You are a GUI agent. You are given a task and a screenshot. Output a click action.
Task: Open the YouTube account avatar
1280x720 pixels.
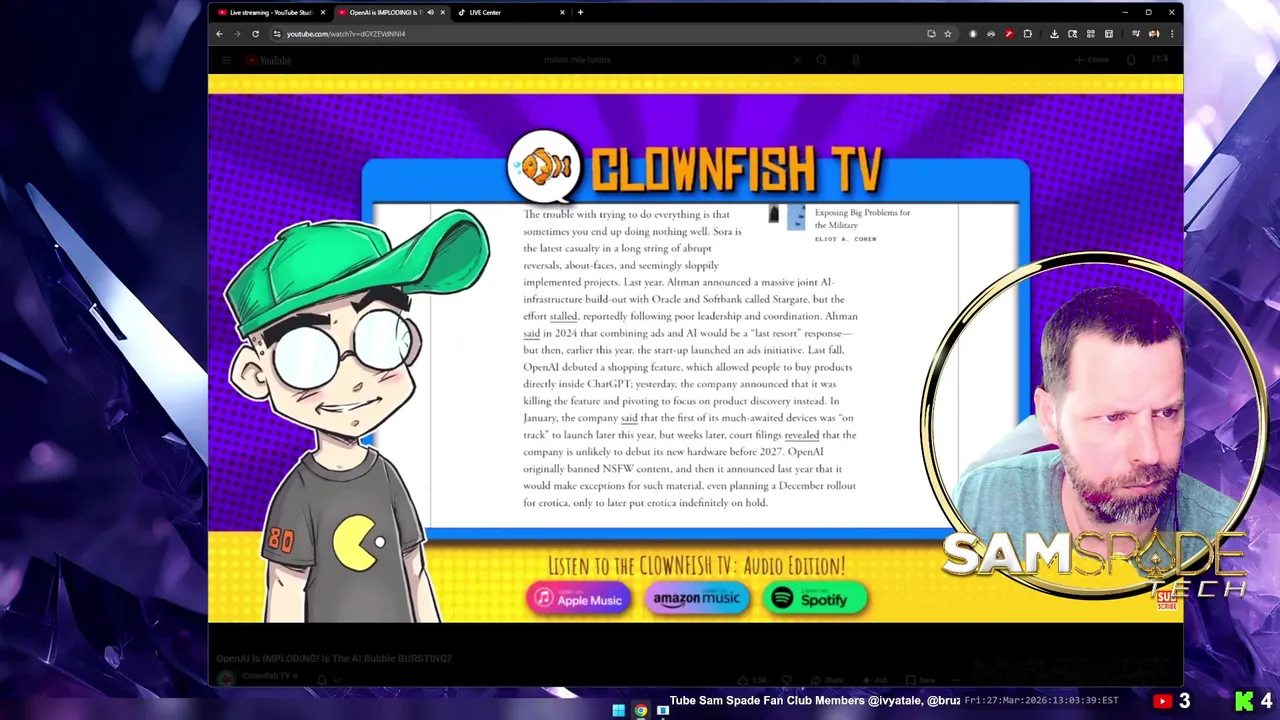[1160, 60]
